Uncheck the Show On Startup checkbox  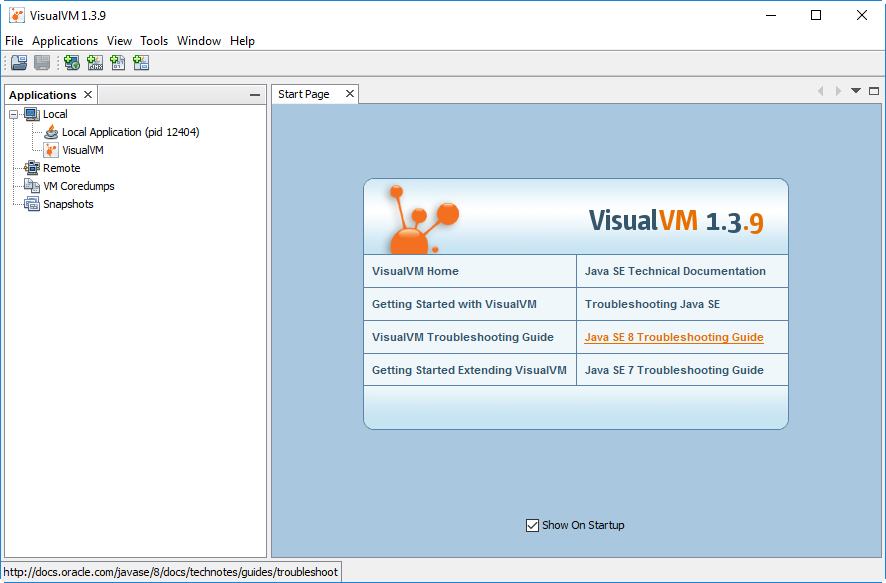(532, 525)
